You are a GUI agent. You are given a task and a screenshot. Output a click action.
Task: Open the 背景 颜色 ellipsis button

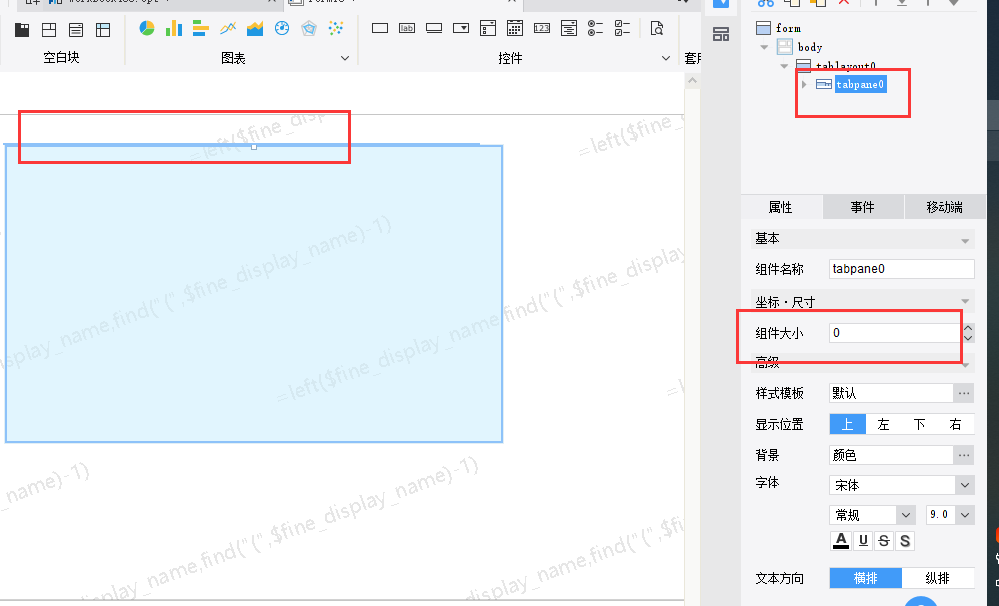[964, 455]
